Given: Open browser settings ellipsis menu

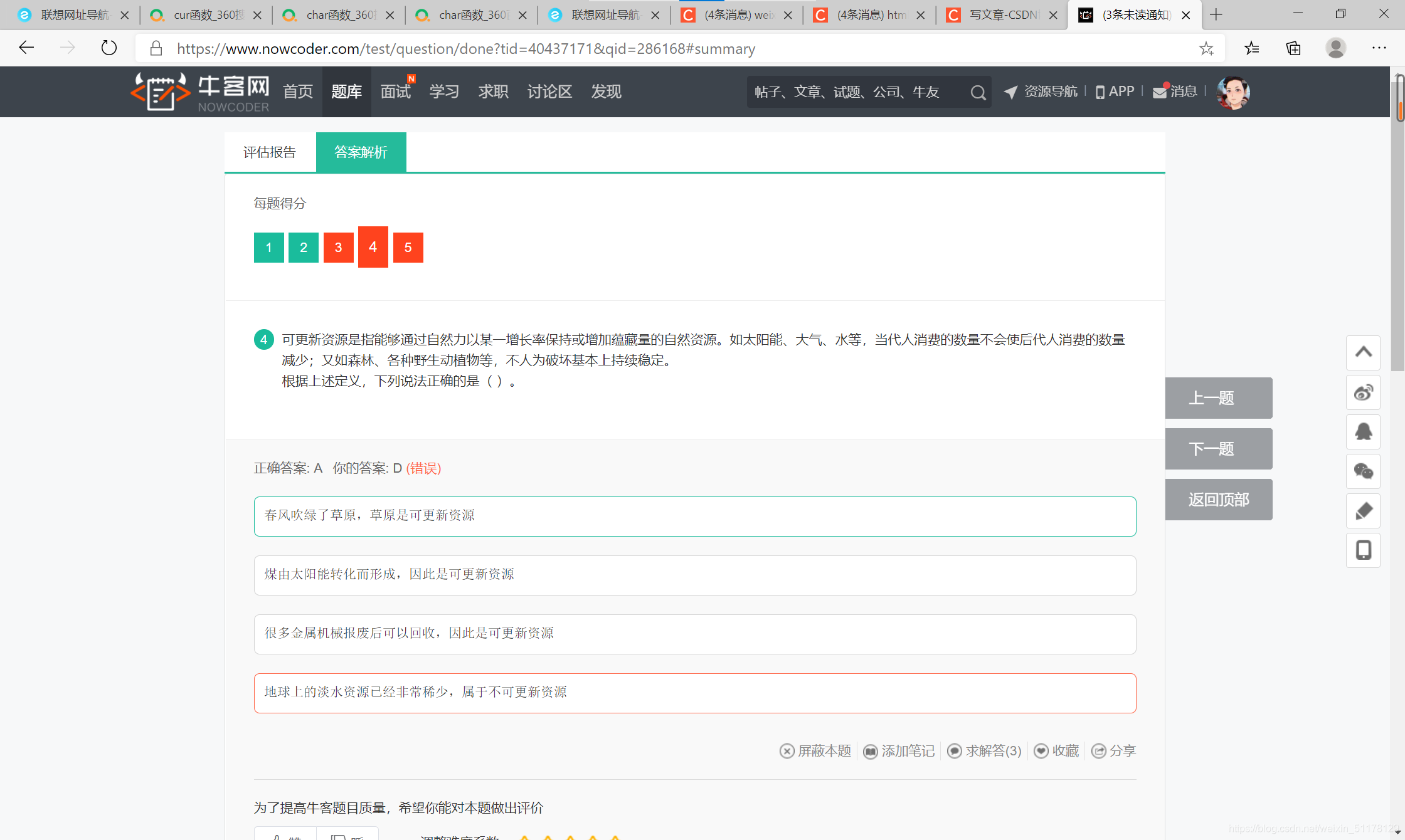Looking at the screenshot, I should [1379, 48].
